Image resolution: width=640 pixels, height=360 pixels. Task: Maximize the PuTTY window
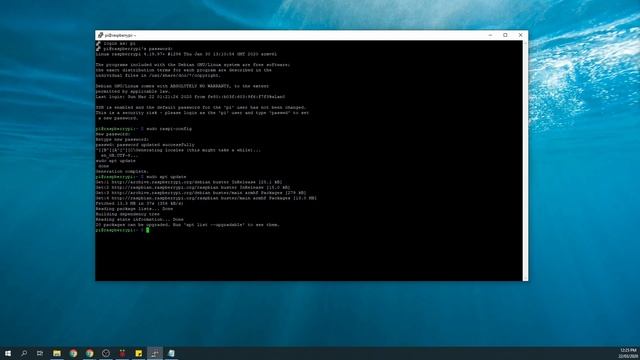point(505,35)
